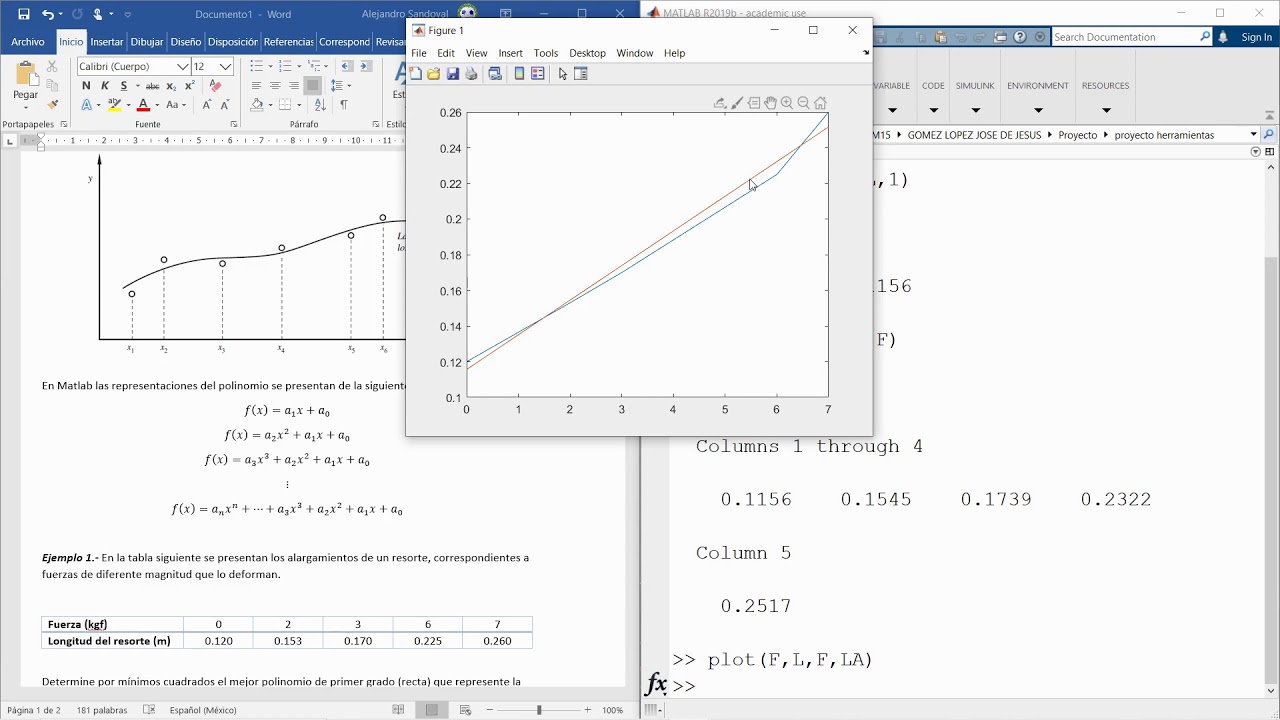Open MATLAB notifications bell icon
The width and height of the screenshot is (1280, 720).
(1222, 37)
